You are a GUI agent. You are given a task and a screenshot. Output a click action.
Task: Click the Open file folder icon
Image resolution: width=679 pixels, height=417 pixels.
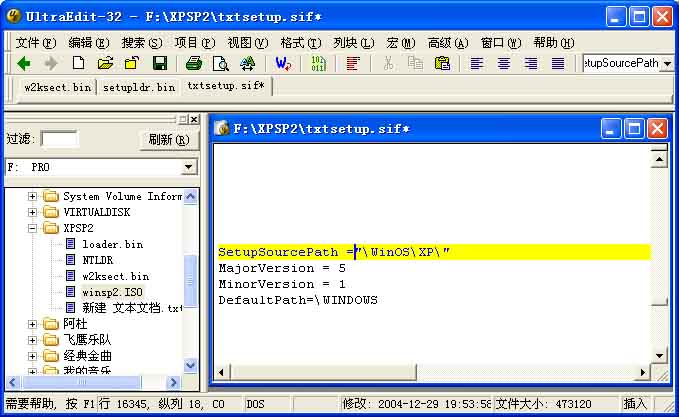click(x=105, y=64)
